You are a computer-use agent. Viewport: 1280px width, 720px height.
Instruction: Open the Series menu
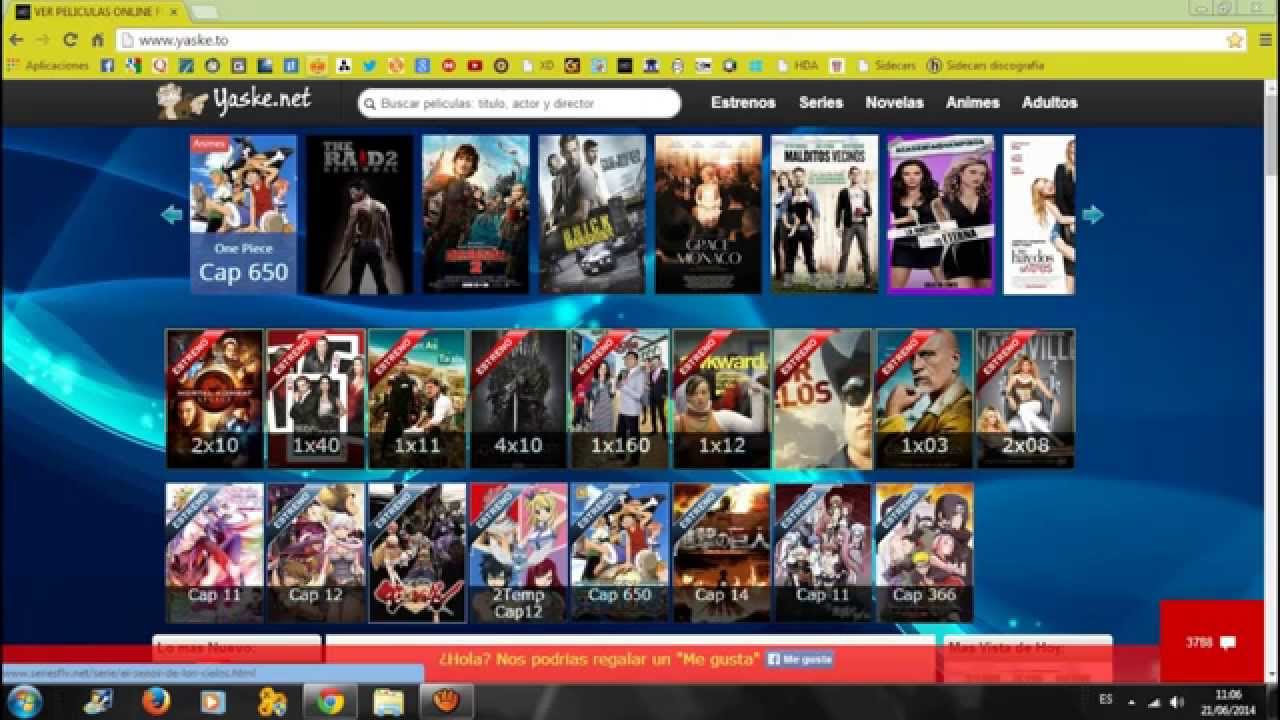click(x=821, y=102)
